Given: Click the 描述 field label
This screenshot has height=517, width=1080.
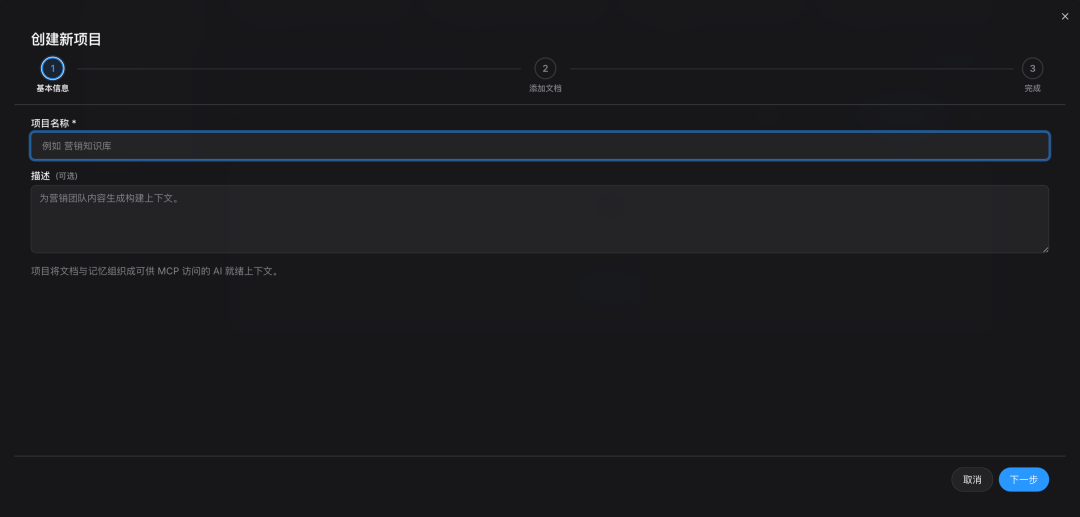Looking at the screenshot, I should [x=40, y=176].
